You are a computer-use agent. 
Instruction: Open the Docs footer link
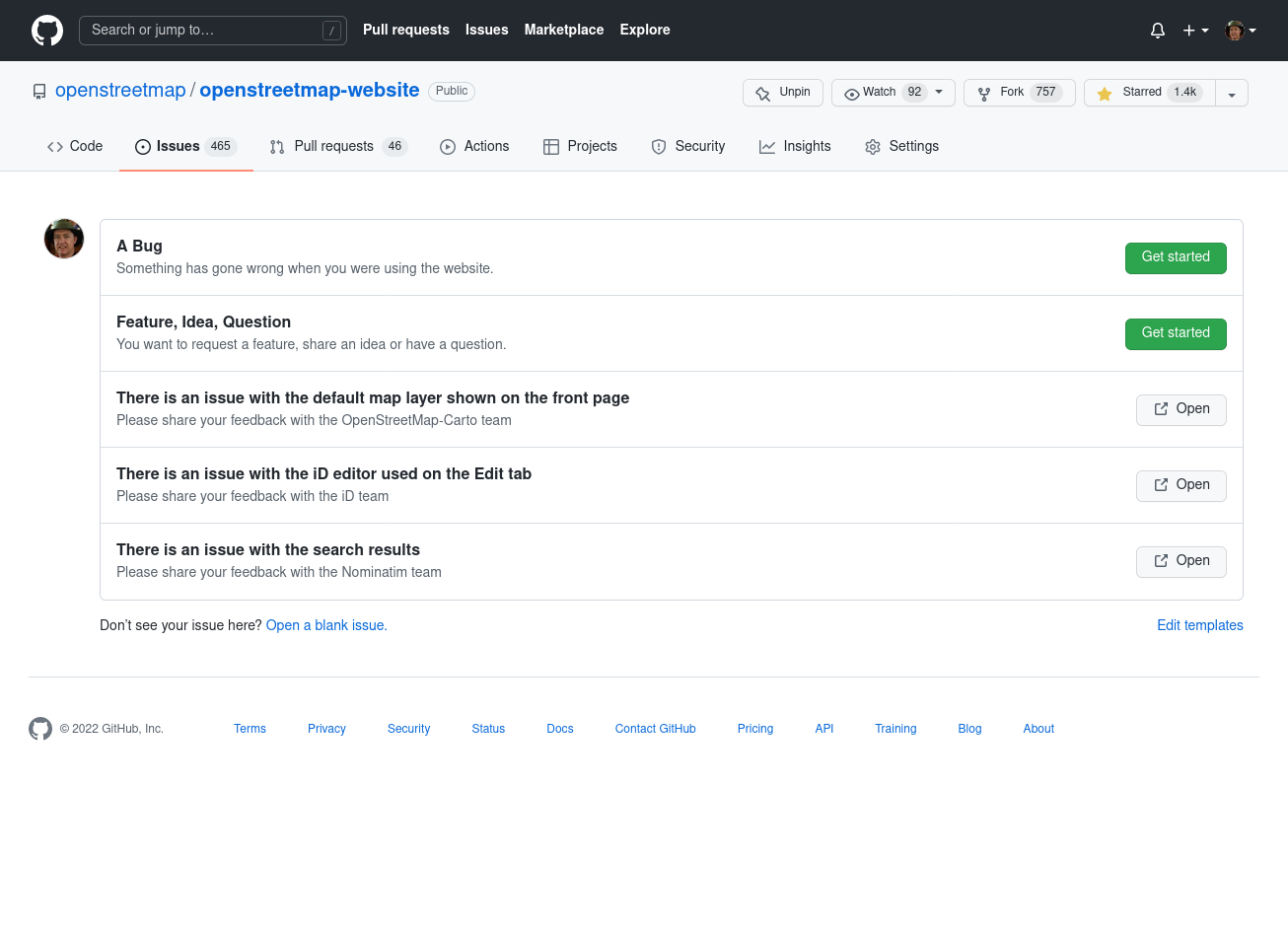tap(560, 729)
